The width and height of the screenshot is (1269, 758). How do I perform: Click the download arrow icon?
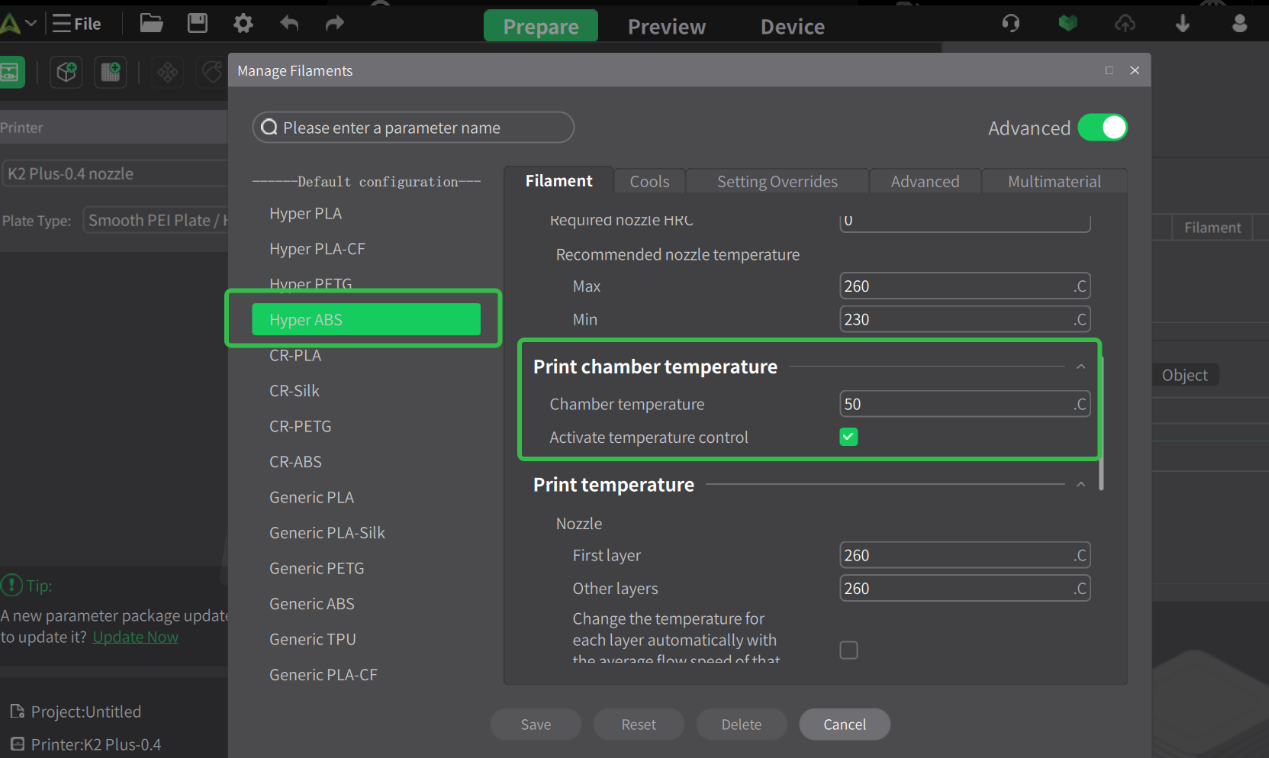pyautogui.click(x=1183, y=23)
